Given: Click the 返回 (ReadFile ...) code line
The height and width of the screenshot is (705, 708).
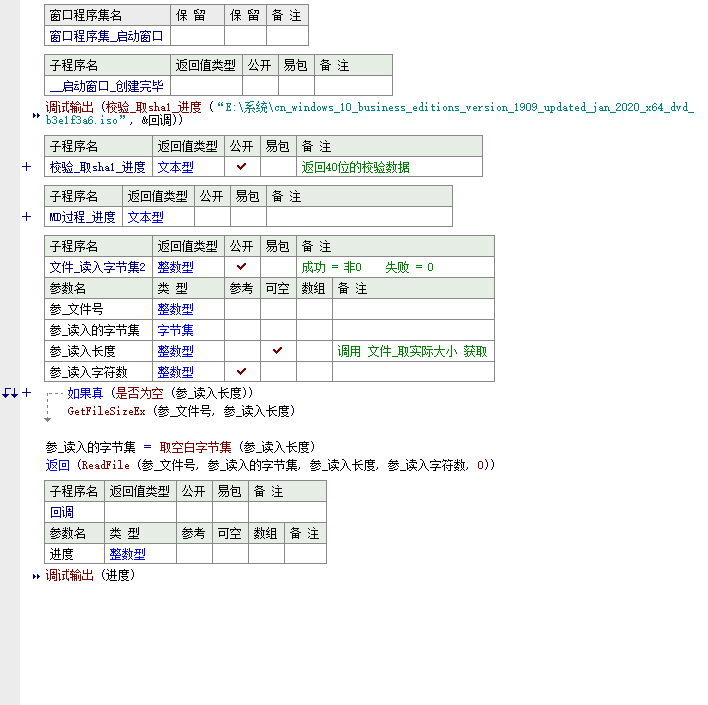Looking at the screenshot, I should (x=270, y=465).
